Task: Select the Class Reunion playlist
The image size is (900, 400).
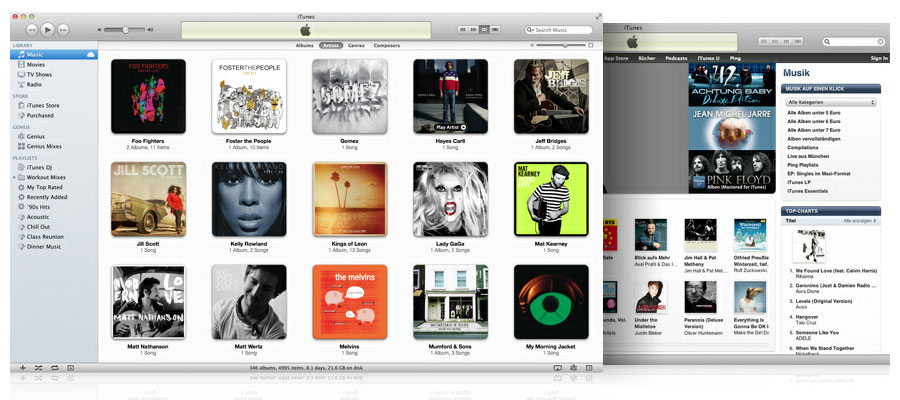Action: (54, 236)
